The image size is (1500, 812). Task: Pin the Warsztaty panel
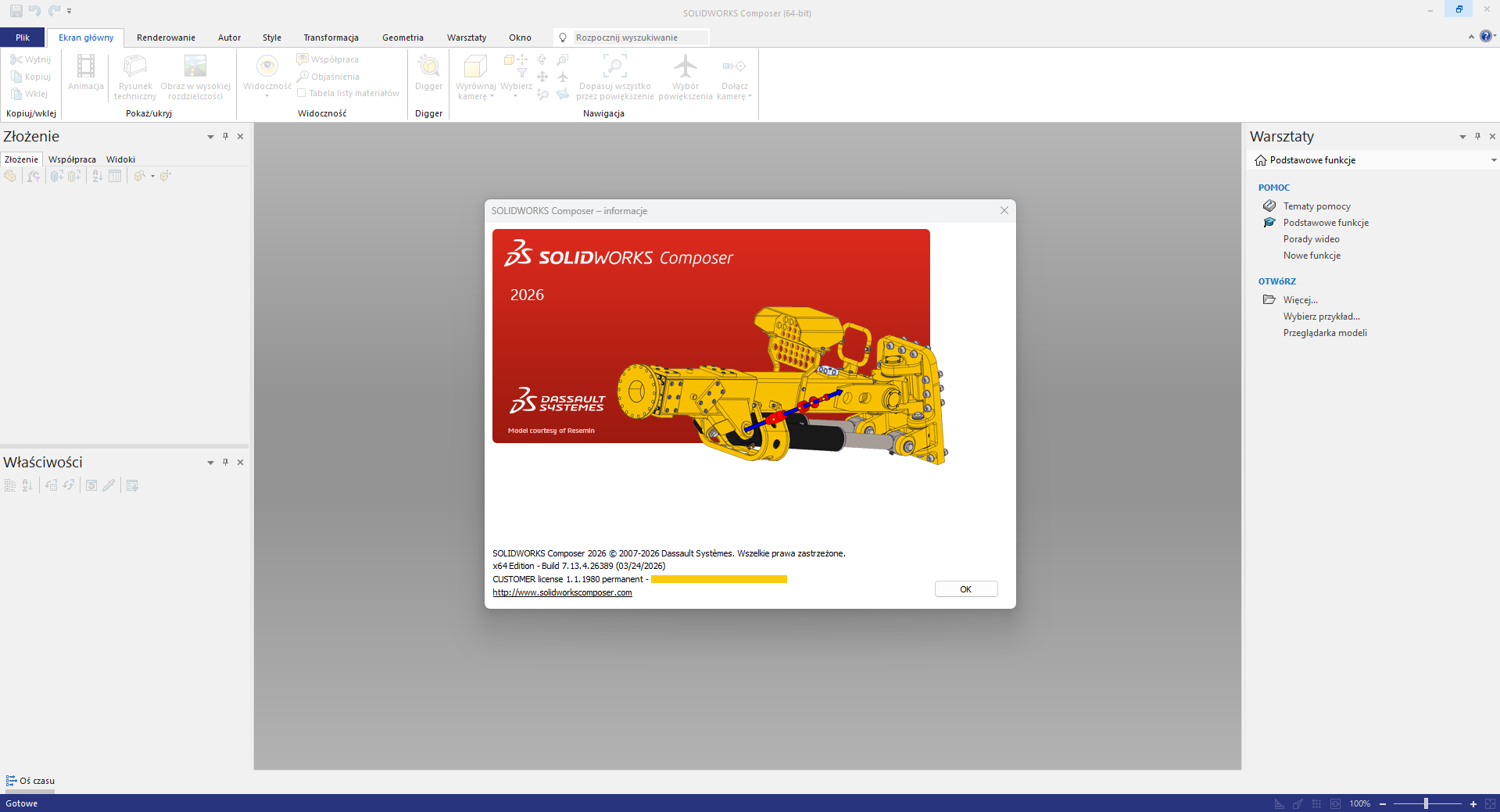1477,136
